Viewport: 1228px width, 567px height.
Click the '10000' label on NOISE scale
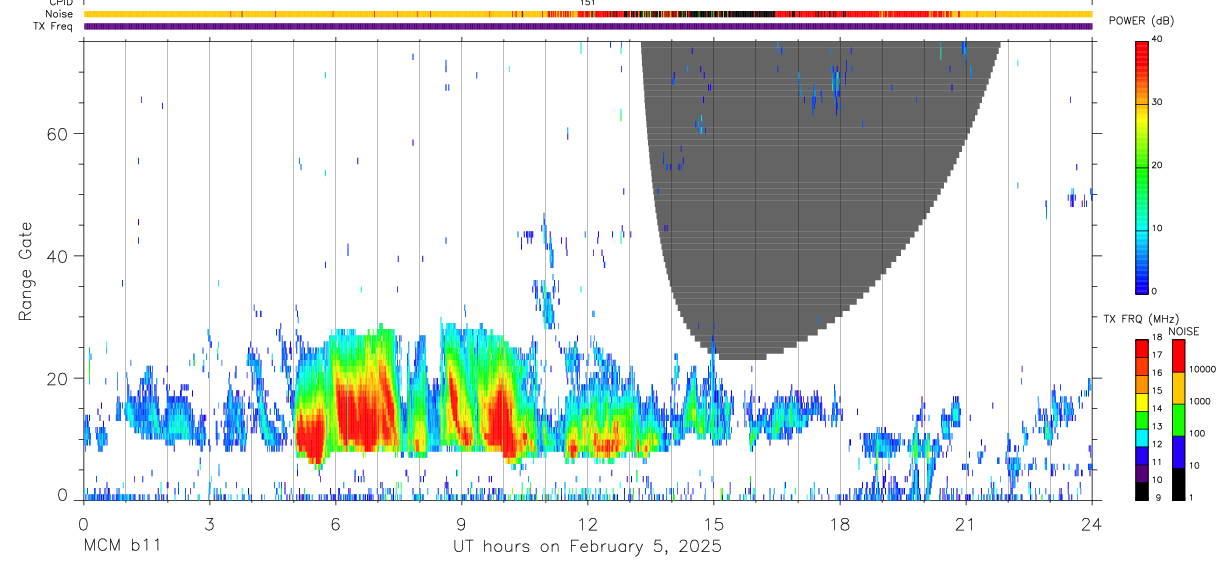click(1202, 370)
